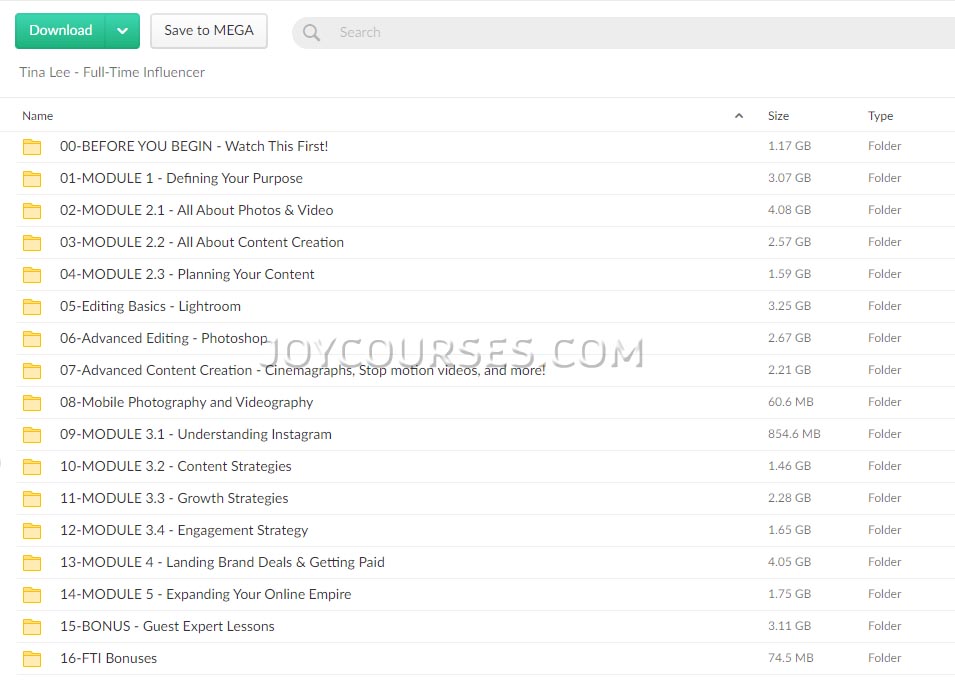
Task: Select '12-MODULE 3.4 - Engagement Strategy' folder name
Action: click(184, 530)
